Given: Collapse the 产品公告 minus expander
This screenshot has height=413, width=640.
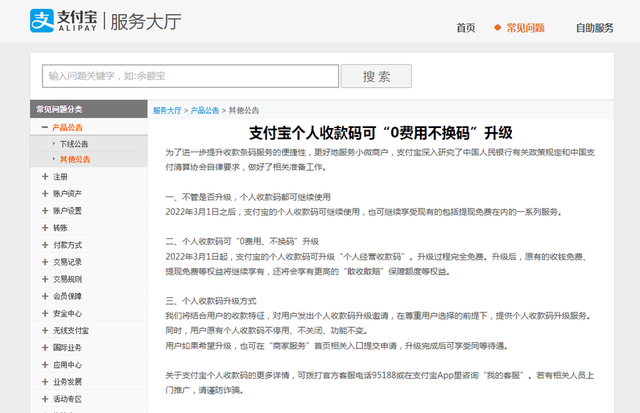Looking at the screenshot, I should (45, 127).
